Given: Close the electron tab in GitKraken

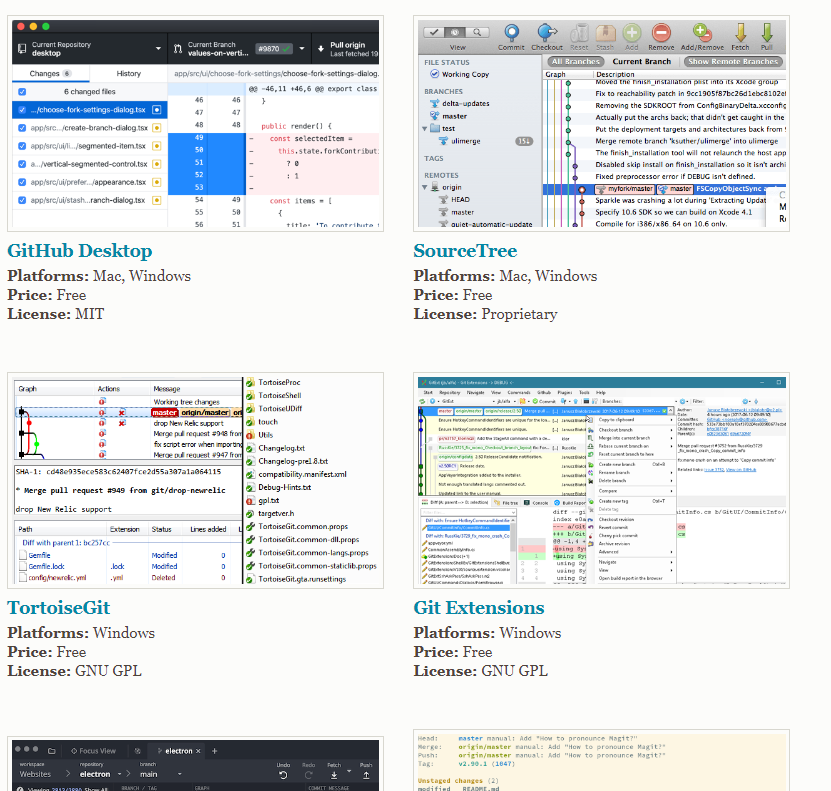Looking at the screenshot, I should click(198, 751).
